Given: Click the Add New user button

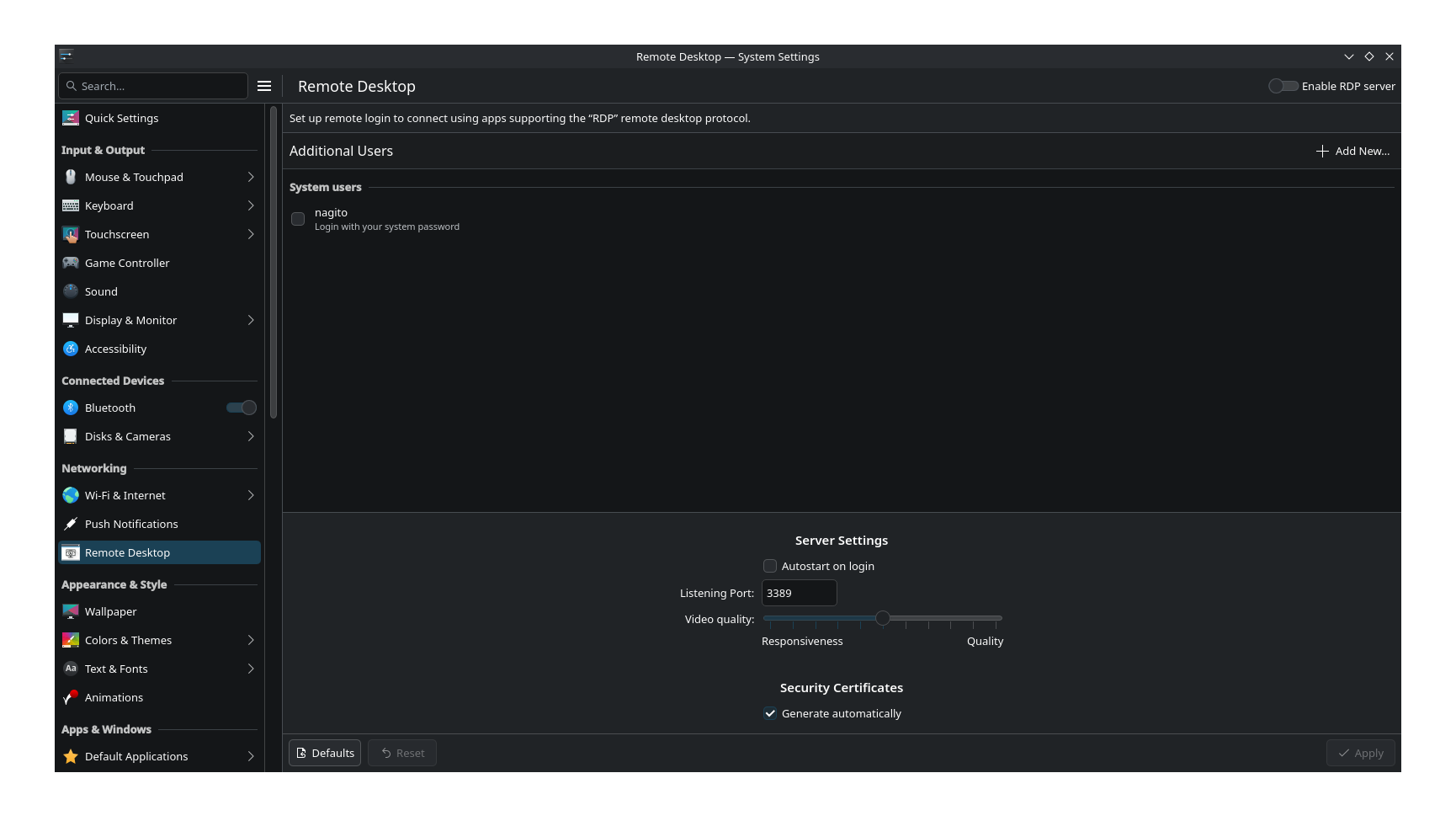Looking at the screenshot, I should coord(1353,152).
